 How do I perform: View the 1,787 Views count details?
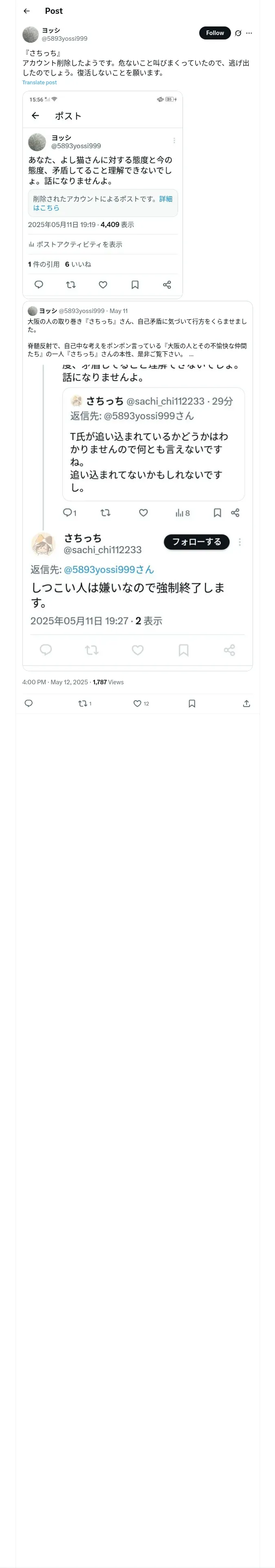tap(108, 682)
